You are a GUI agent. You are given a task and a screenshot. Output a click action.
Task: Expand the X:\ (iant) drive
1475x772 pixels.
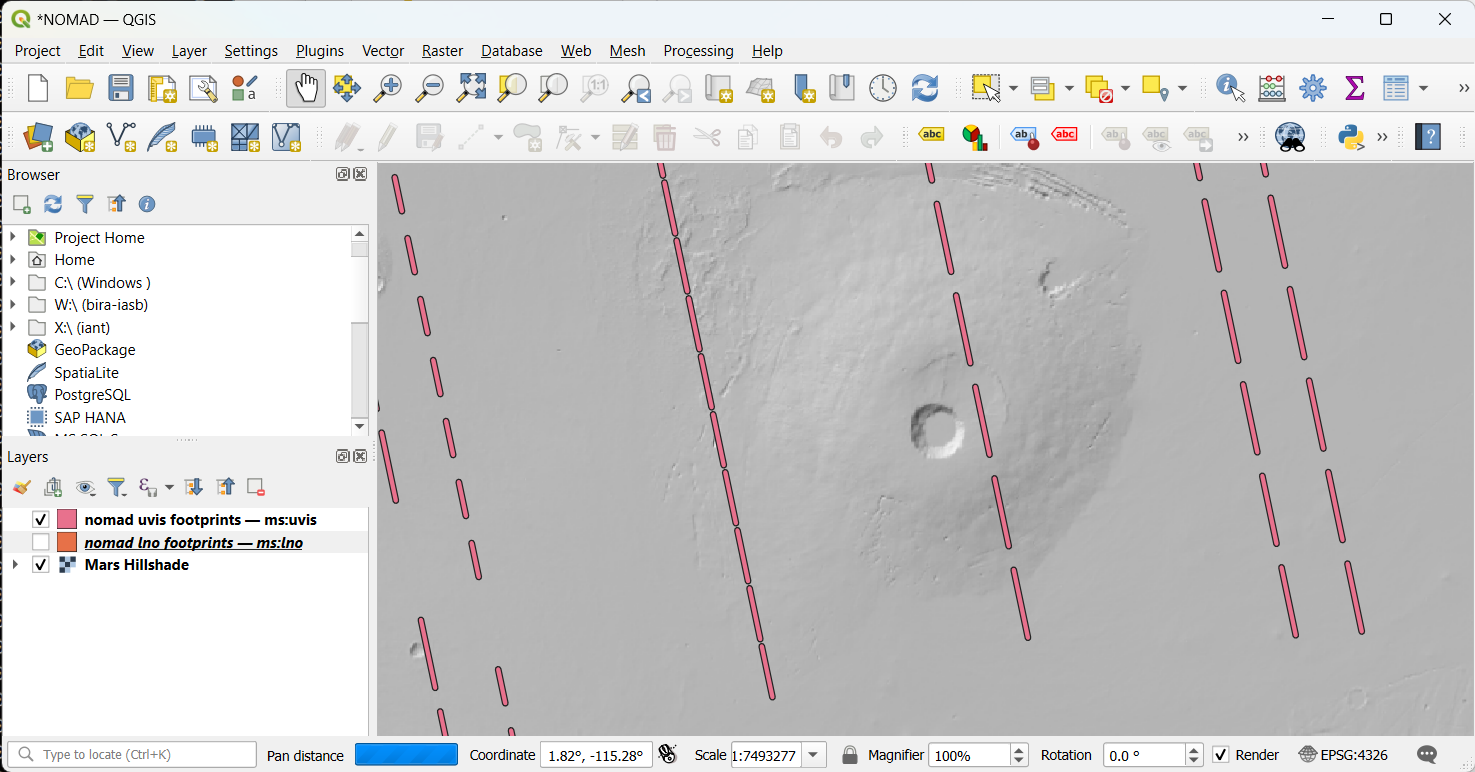13,327
